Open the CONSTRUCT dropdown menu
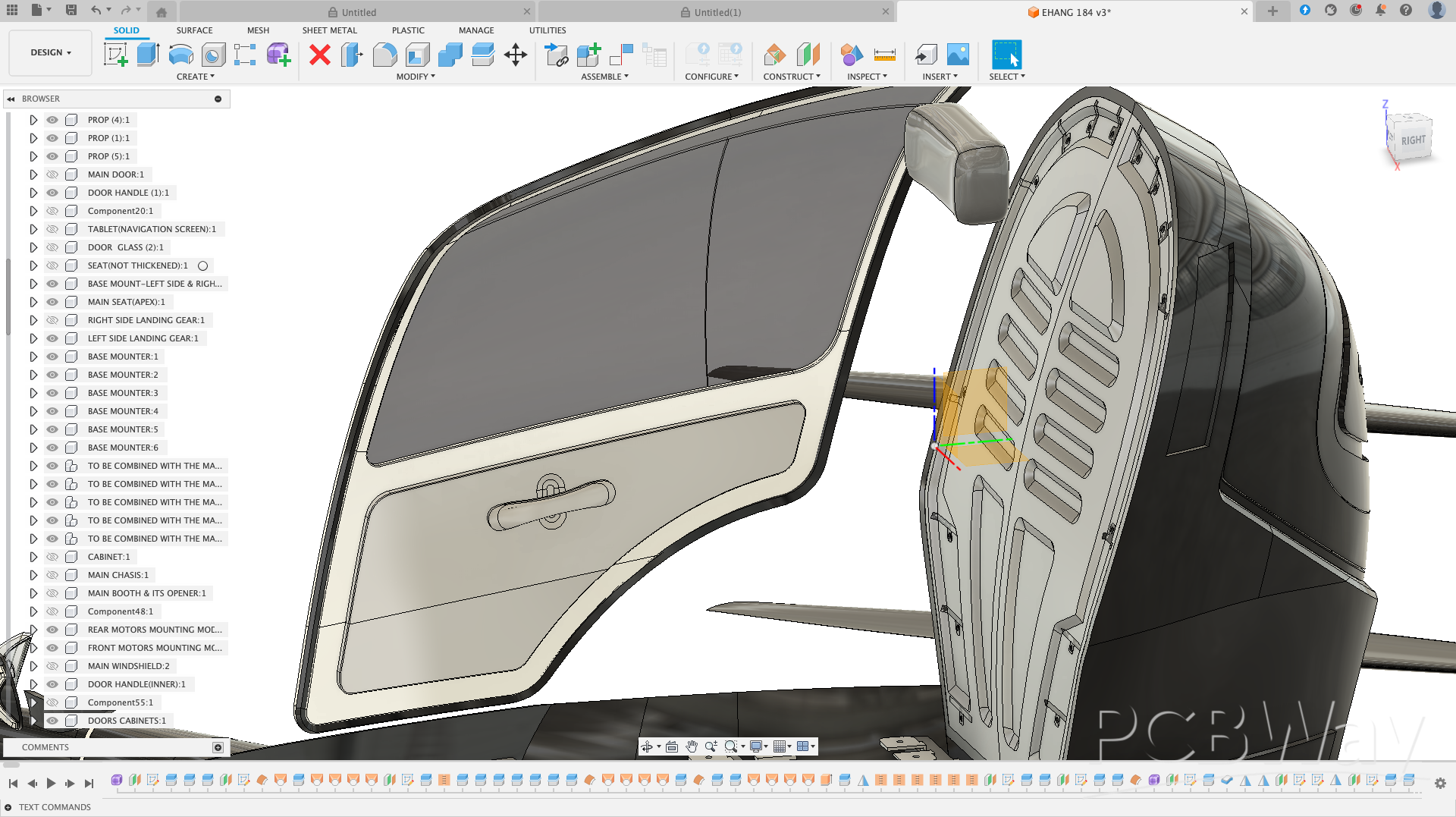The width and height of the screenshot is (1456, 817). point(791,77)
